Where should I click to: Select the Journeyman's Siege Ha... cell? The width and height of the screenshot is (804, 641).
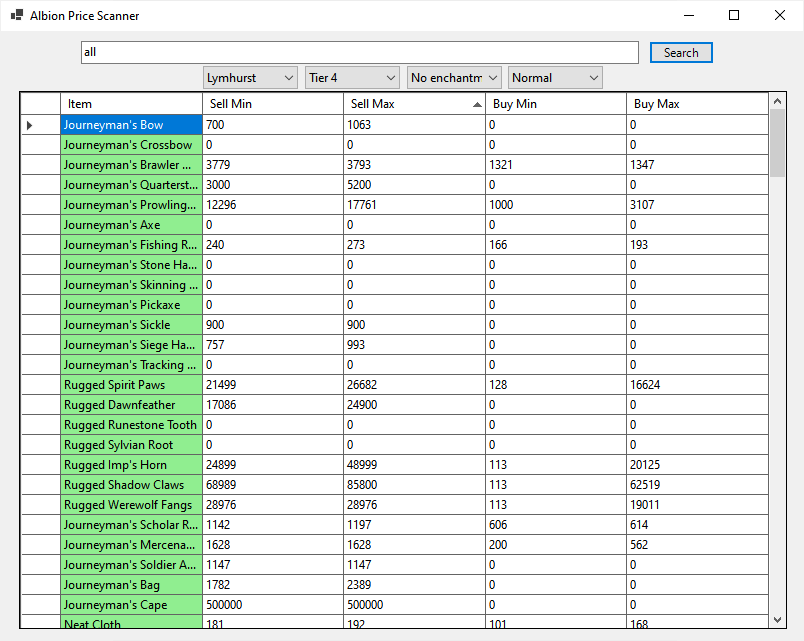coord(132,345)
